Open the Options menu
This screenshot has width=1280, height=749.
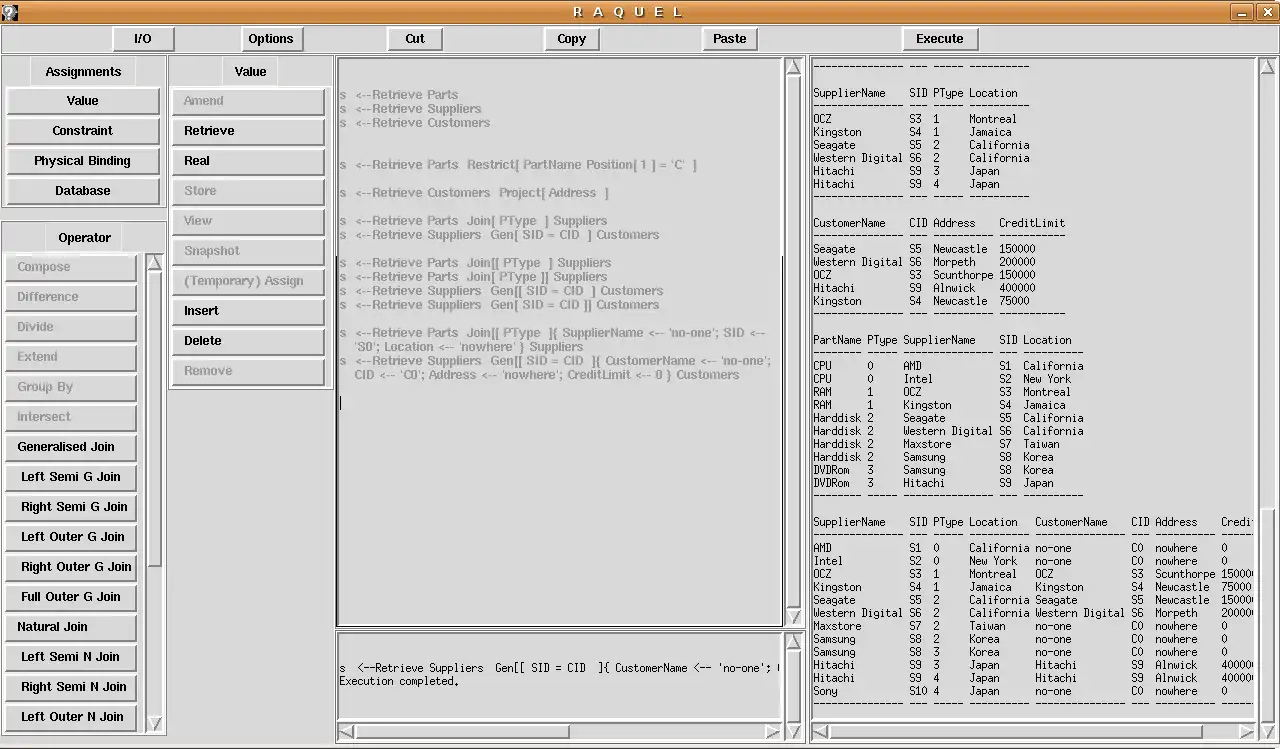point(271,39)
